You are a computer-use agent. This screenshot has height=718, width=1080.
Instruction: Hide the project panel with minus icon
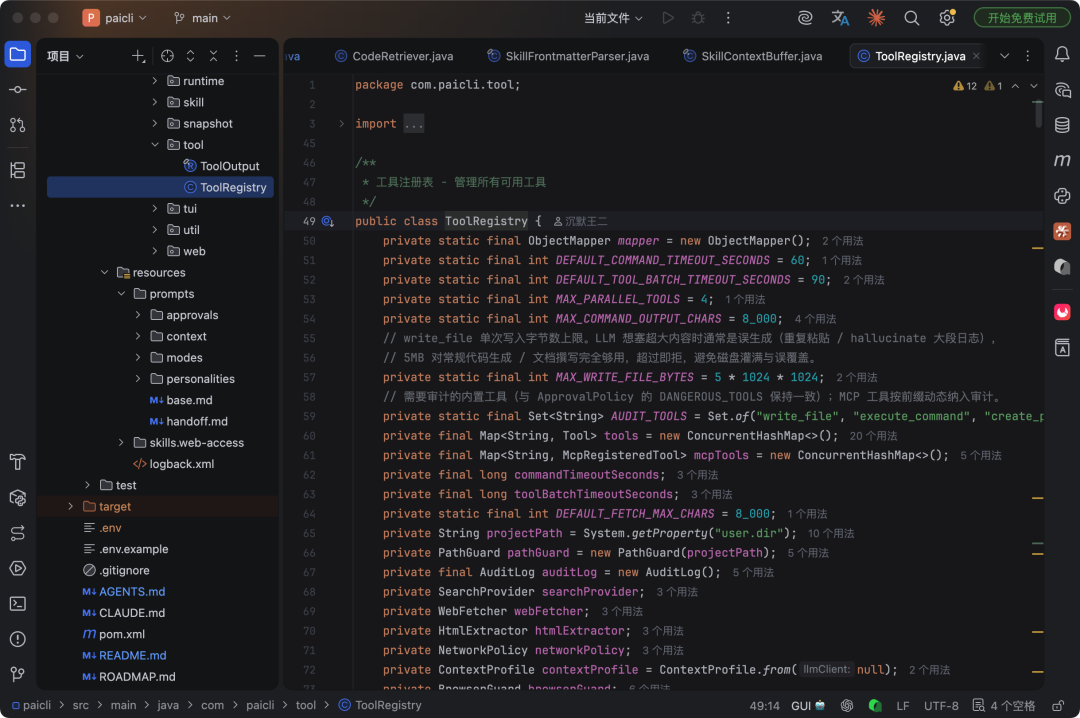pyautogui.click(x=260, y=56)
